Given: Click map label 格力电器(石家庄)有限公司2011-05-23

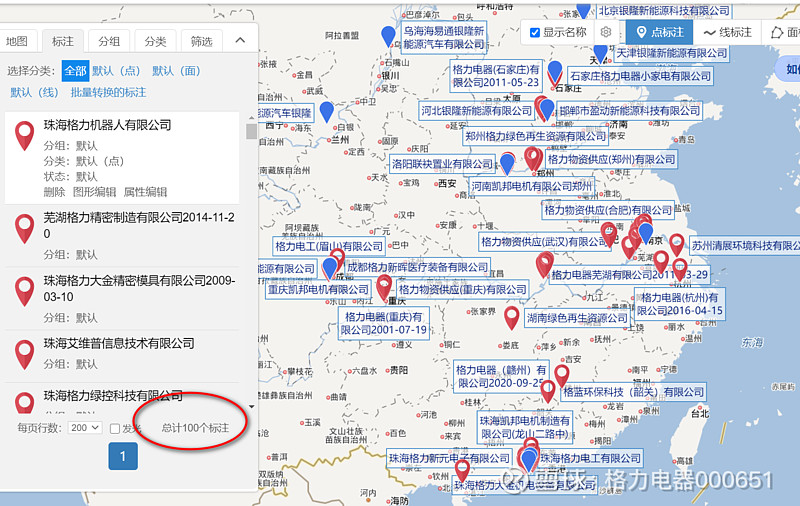Looking at the screenshot, I should (x=495, y=75).
